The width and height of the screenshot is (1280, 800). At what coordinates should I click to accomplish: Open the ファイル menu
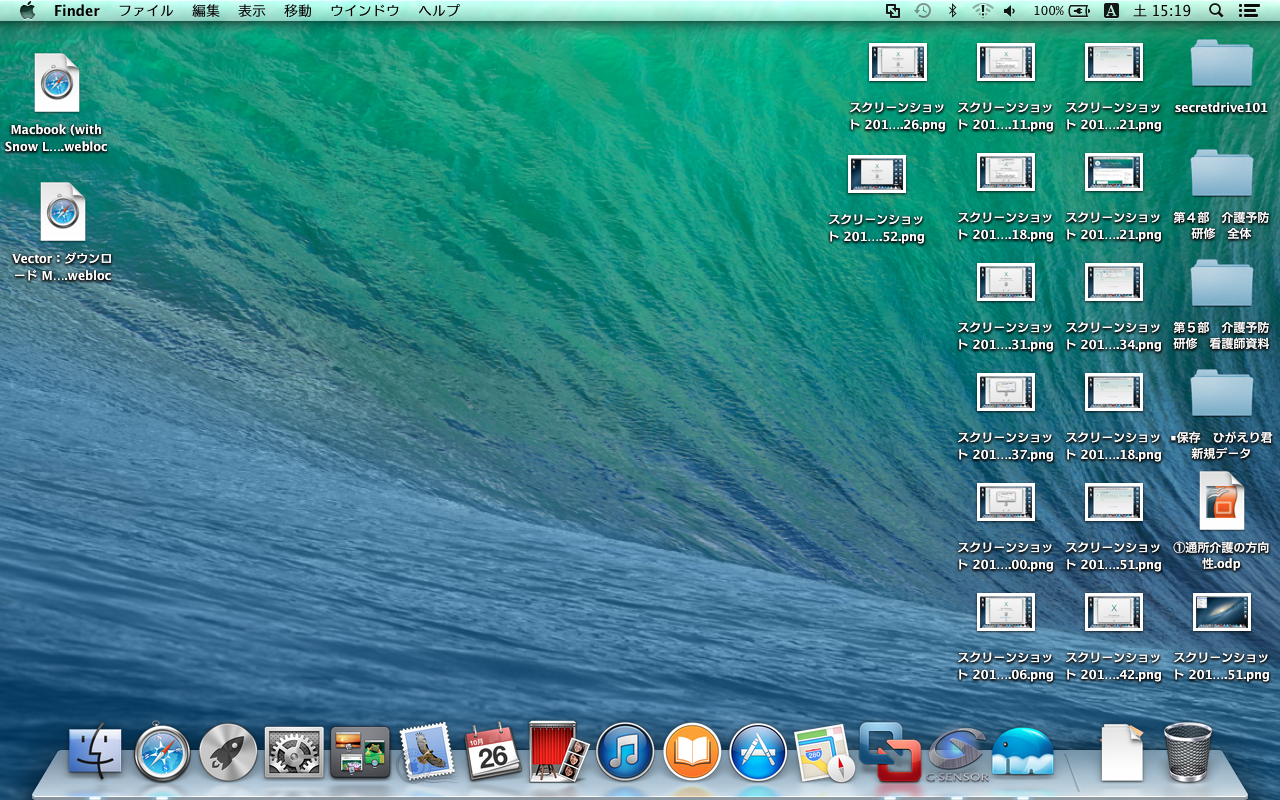click(145, 11)
